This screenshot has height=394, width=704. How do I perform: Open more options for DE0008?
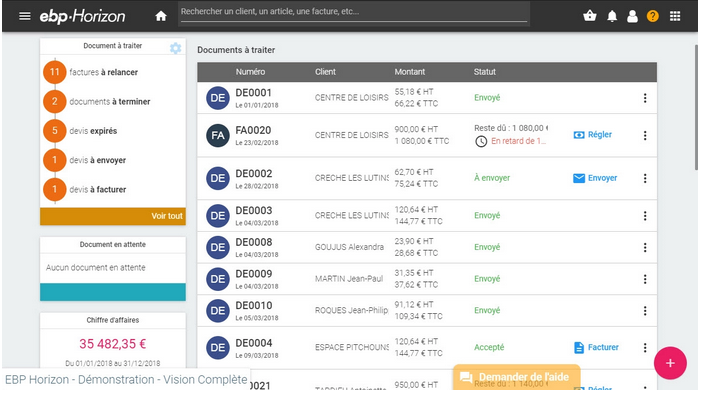tap(645, 248)
